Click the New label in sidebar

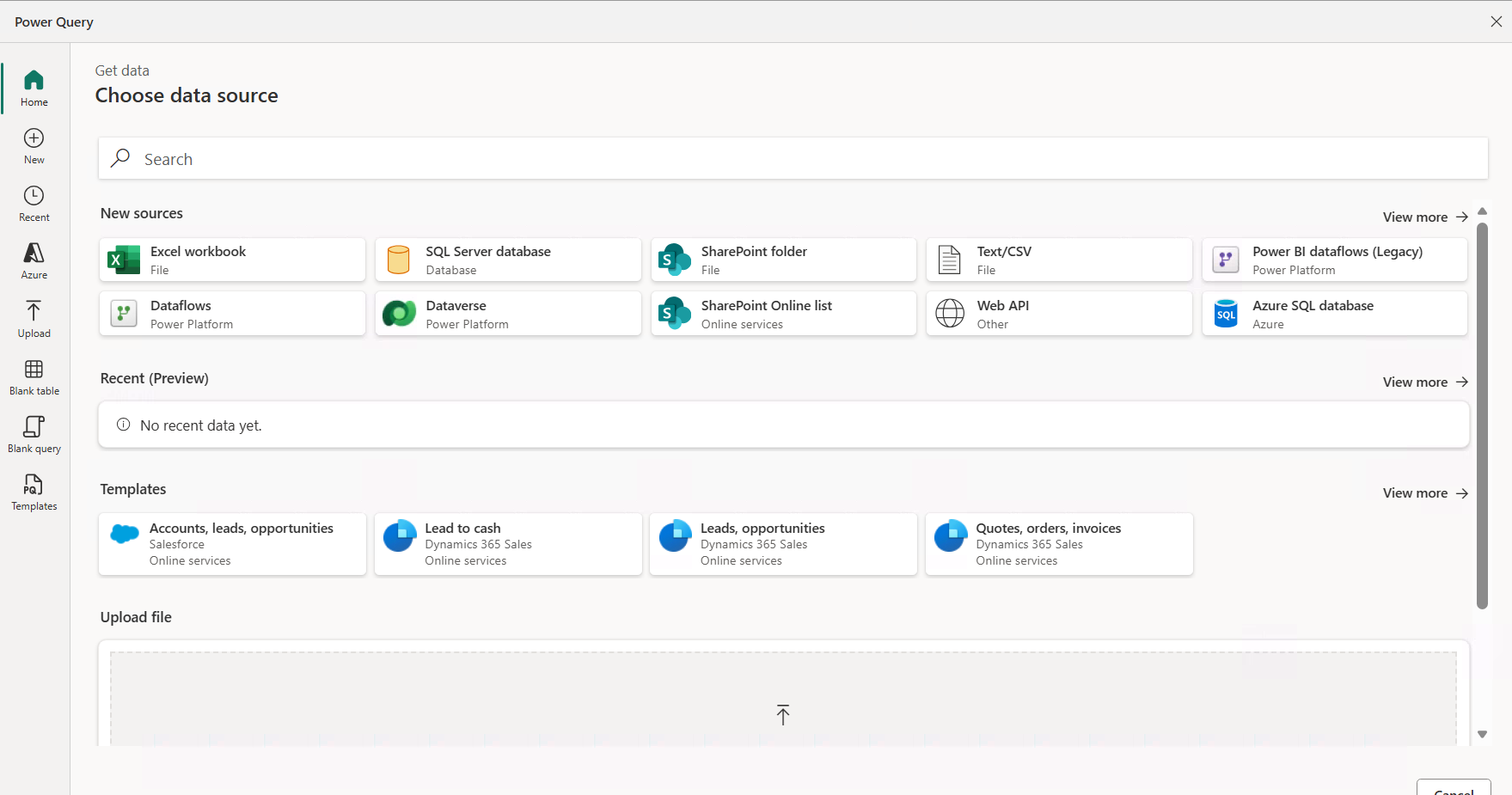click(34, 160)
